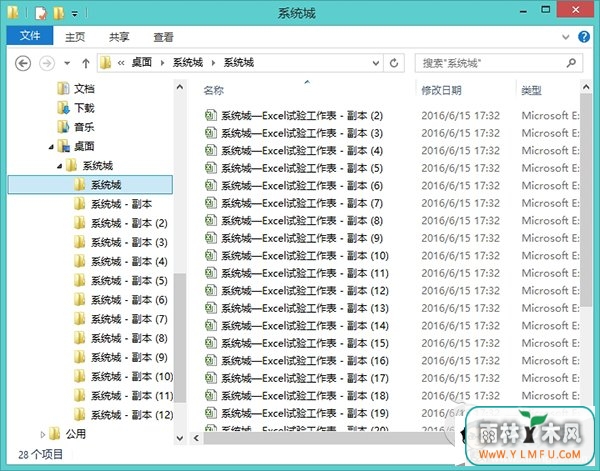Click the Properties quick access icon
600x471 pixels.
tap(41, 13)
